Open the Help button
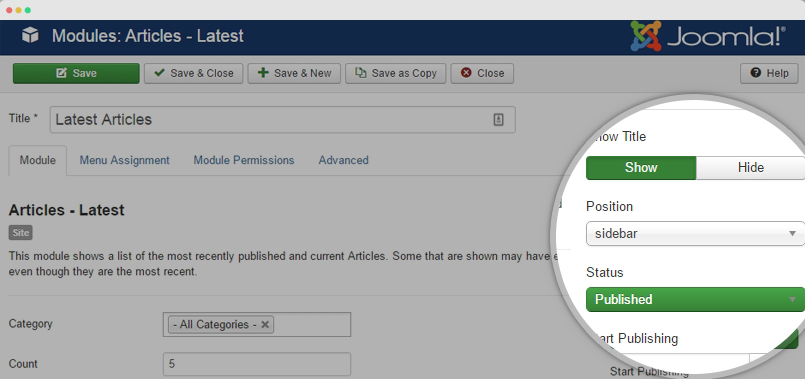 769,73
